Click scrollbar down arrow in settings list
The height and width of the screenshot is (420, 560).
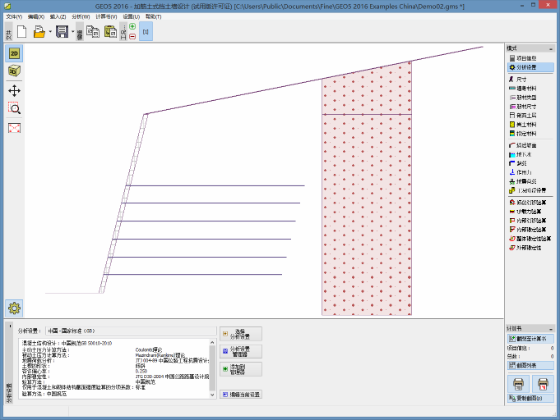(212, 395)
